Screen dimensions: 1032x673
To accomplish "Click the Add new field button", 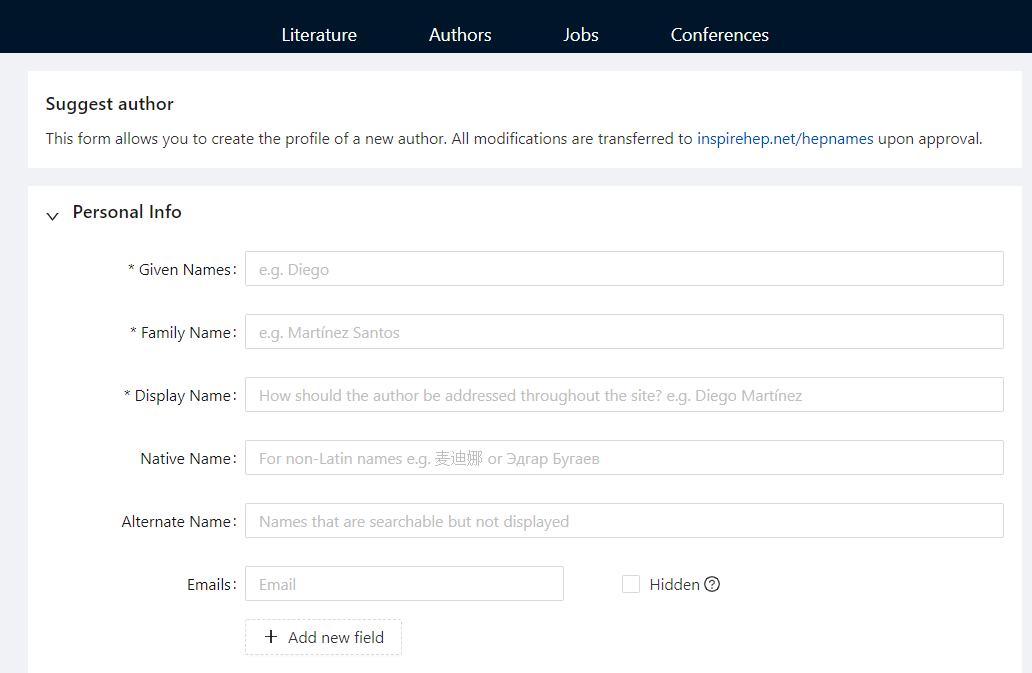I will point(323,637).
